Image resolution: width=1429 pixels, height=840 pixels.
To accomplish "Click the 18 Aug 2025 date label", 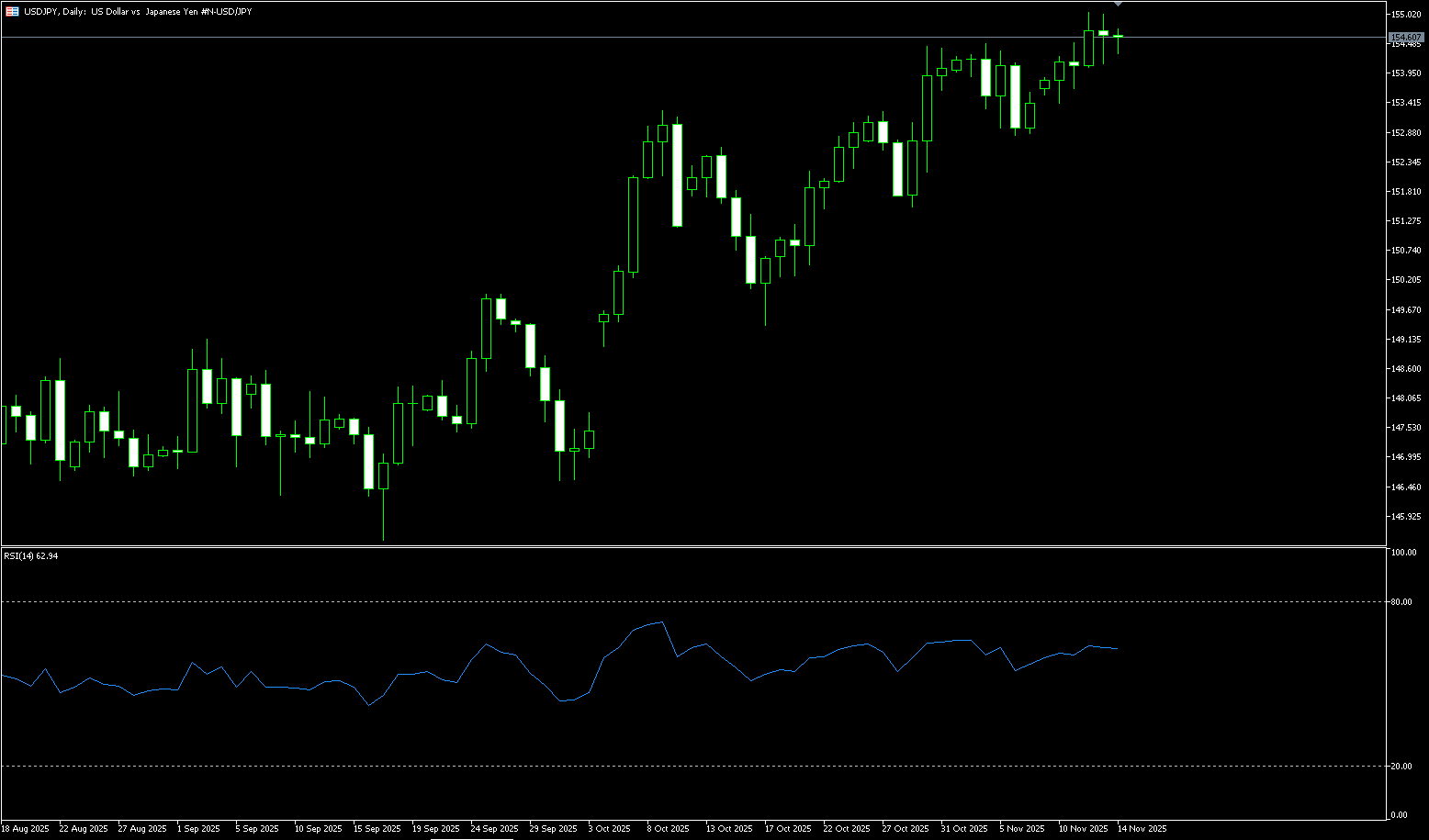I will click(x=25, y=828).
